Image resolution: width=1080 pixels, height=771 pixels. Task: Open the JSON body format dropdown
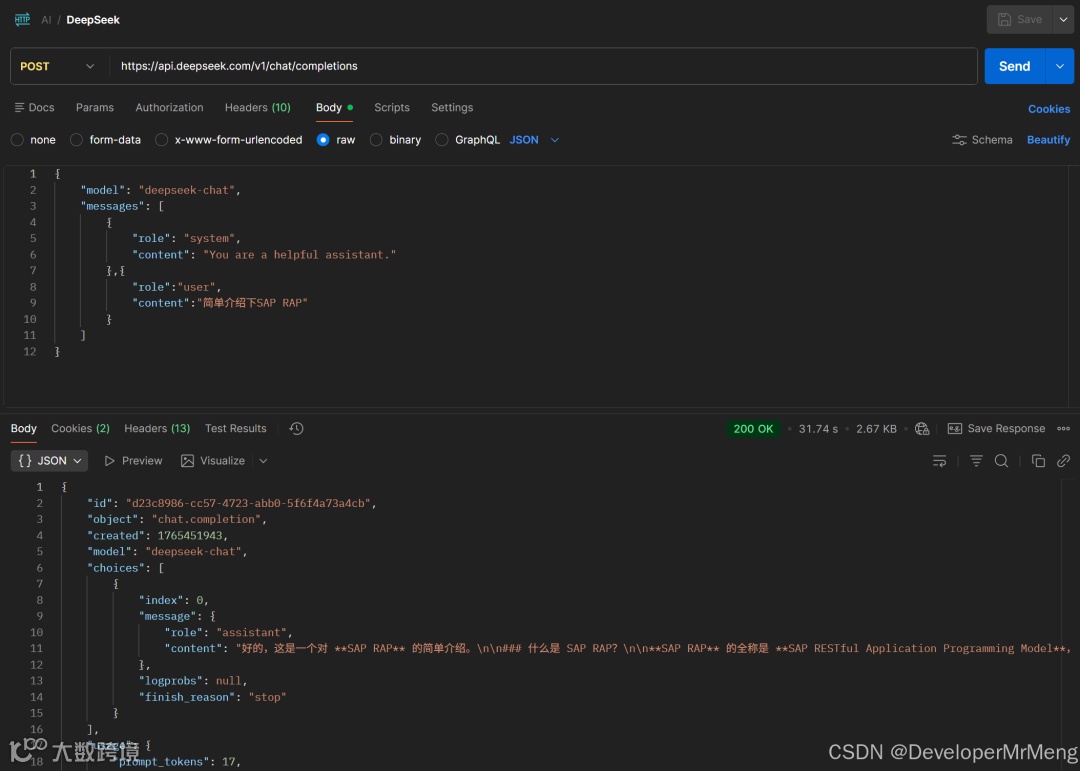(x=534, y=140)
